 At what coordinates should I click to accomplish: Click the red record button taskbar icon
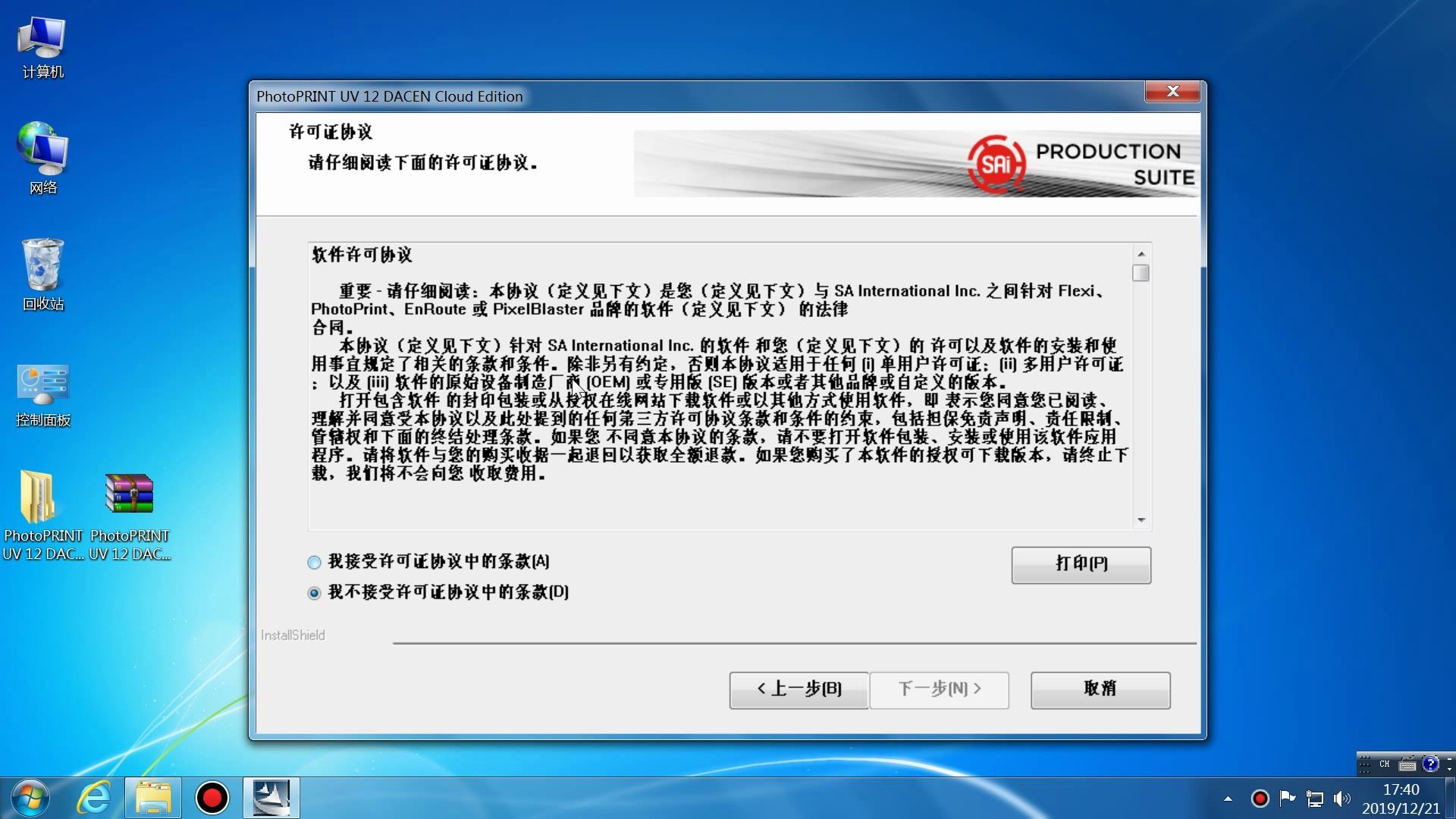click(x=212, y=798)
